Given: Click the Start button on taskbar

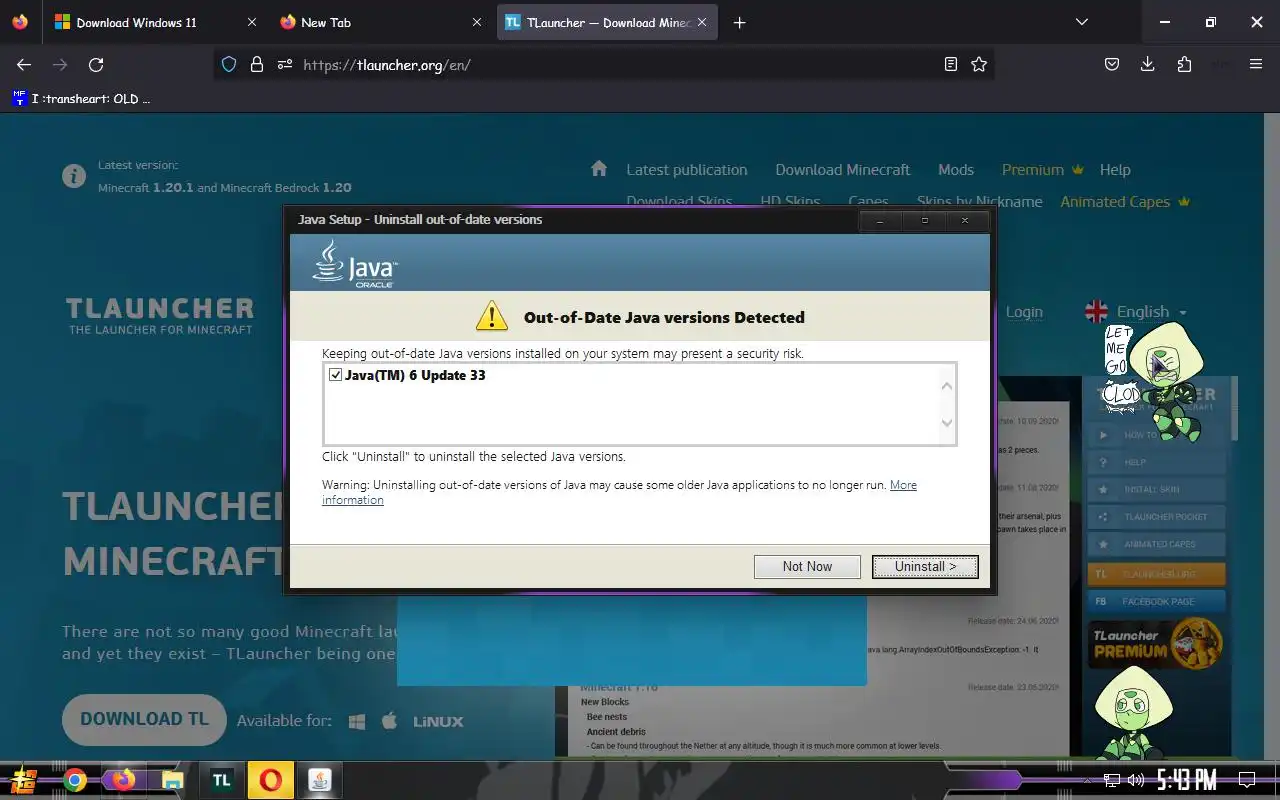Looking at the screenshot, I should 24,780.
